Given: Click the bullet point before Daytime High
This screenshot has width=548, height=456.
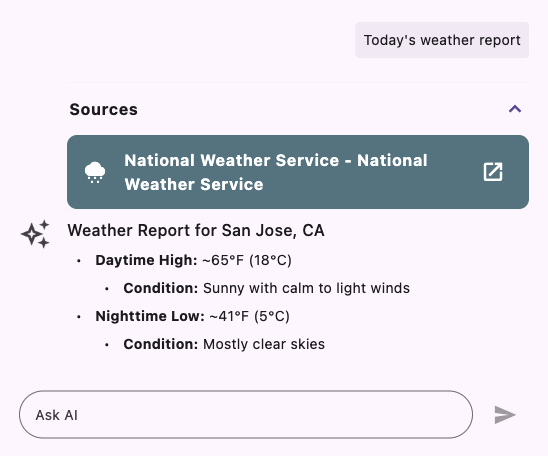Looking at the screenshot, I should pos(79,261).
